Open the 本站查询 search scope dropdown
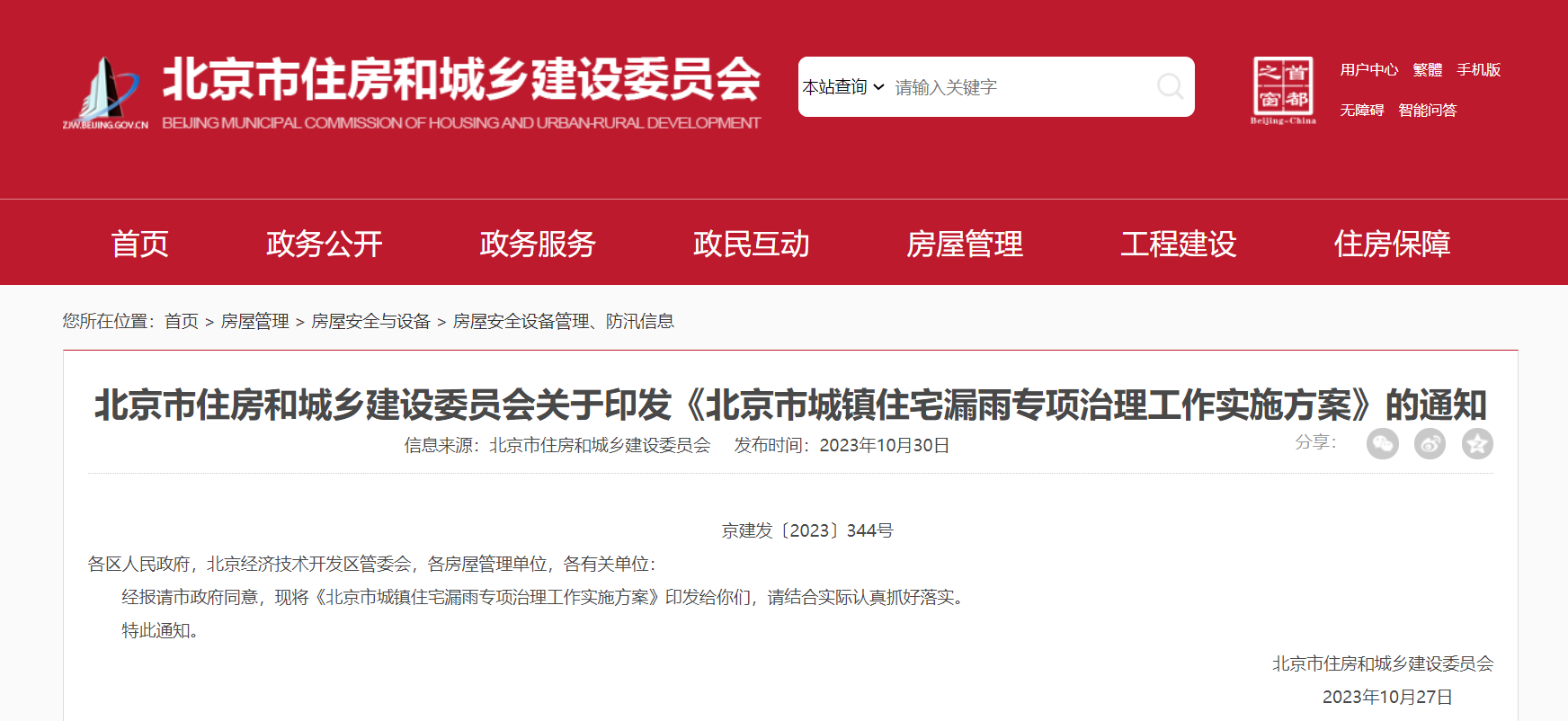 click(x=843, y=87)
